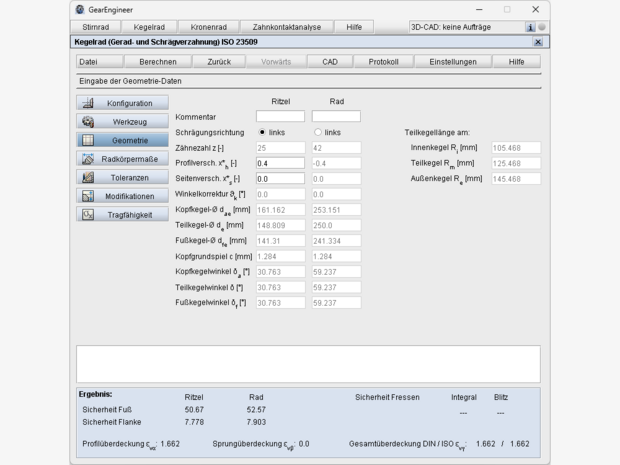The width and height of the screenshot is (620, 465).
Task: Open Radkörpermaße section
Action: point(121,159)
